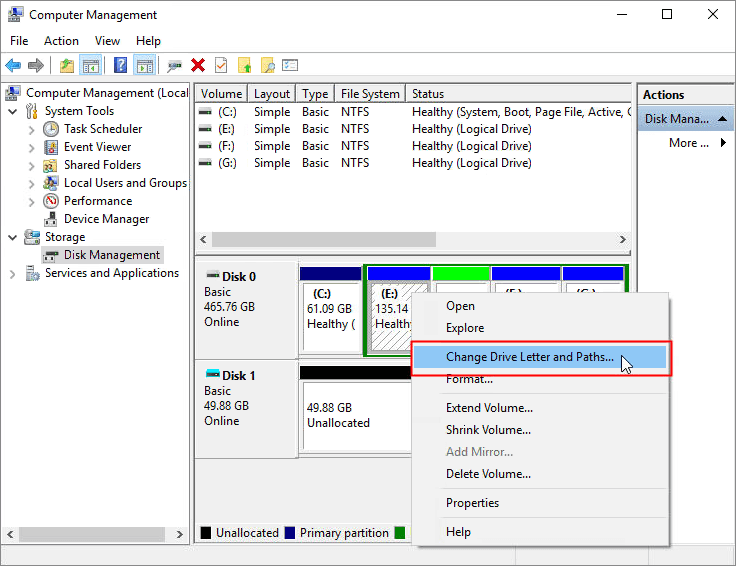This screenshot has width=736, height=566.
Task: Select Help in the context menu
Action: [540, 532]
